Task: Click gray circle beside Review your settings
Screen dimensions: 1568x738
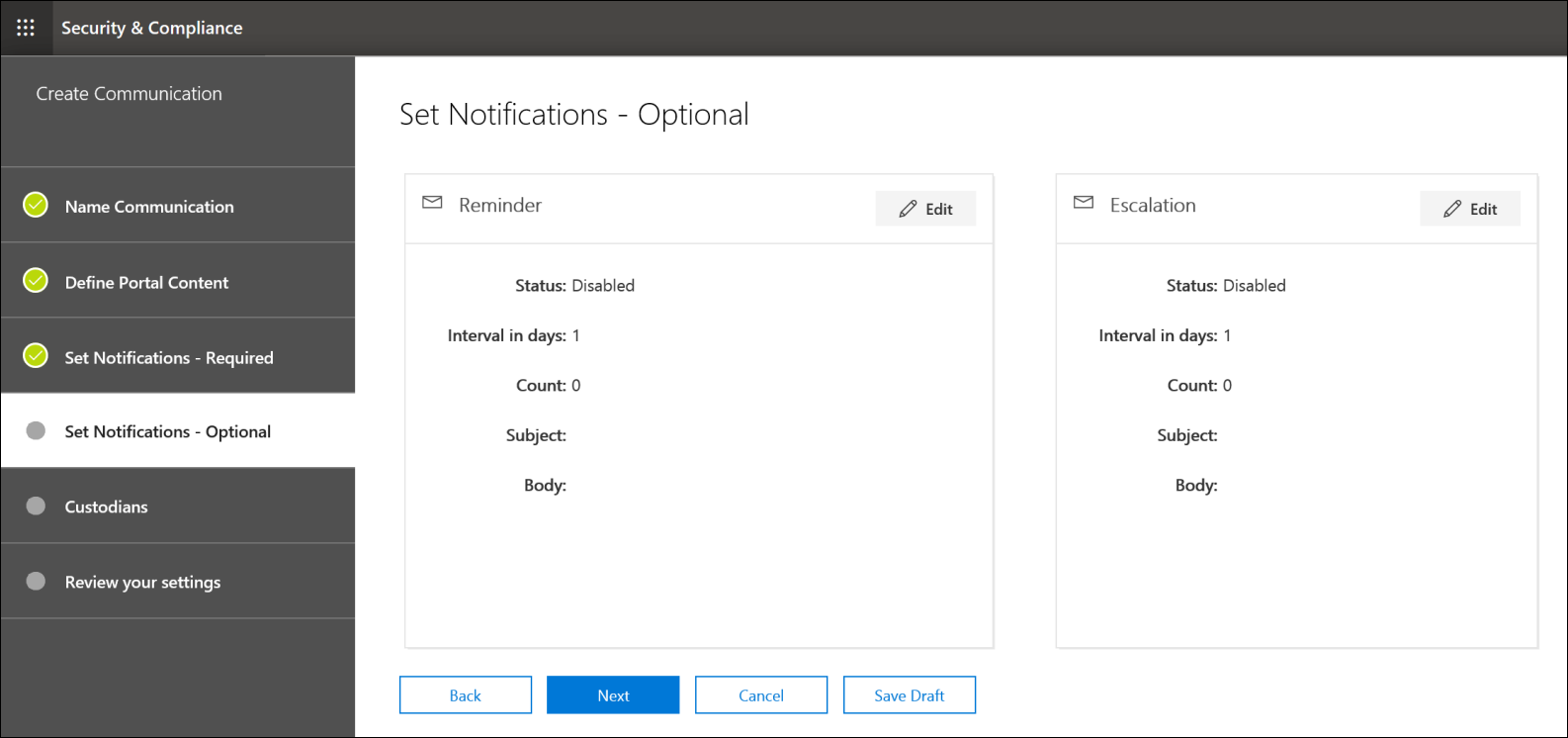Action: (36, 581)
